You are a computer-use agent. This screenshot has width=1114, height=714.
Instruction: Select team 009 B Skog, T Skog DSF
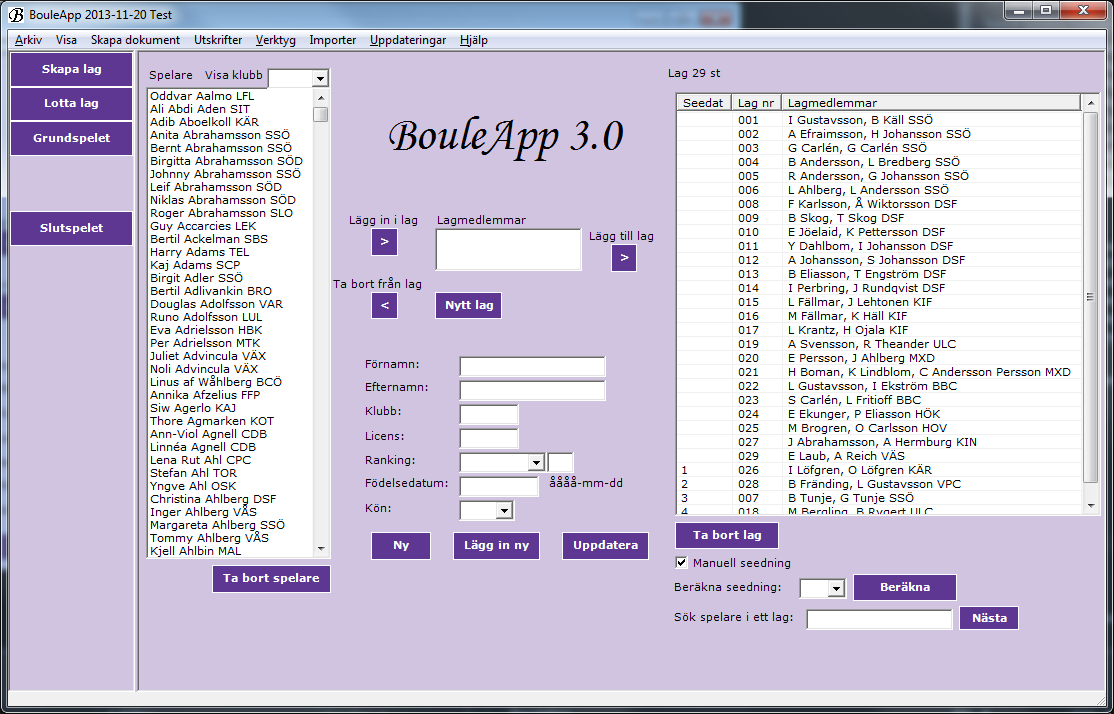click(x=879, y=218)
